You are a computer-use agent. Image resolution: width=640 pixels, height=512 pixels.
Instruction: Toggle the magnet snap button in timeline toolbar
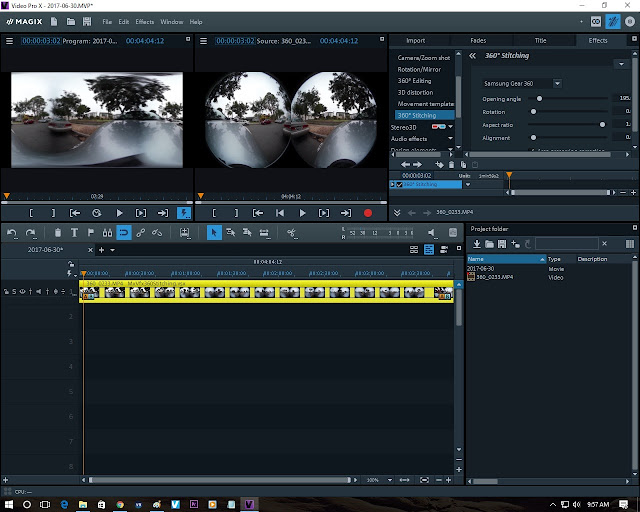124,232
